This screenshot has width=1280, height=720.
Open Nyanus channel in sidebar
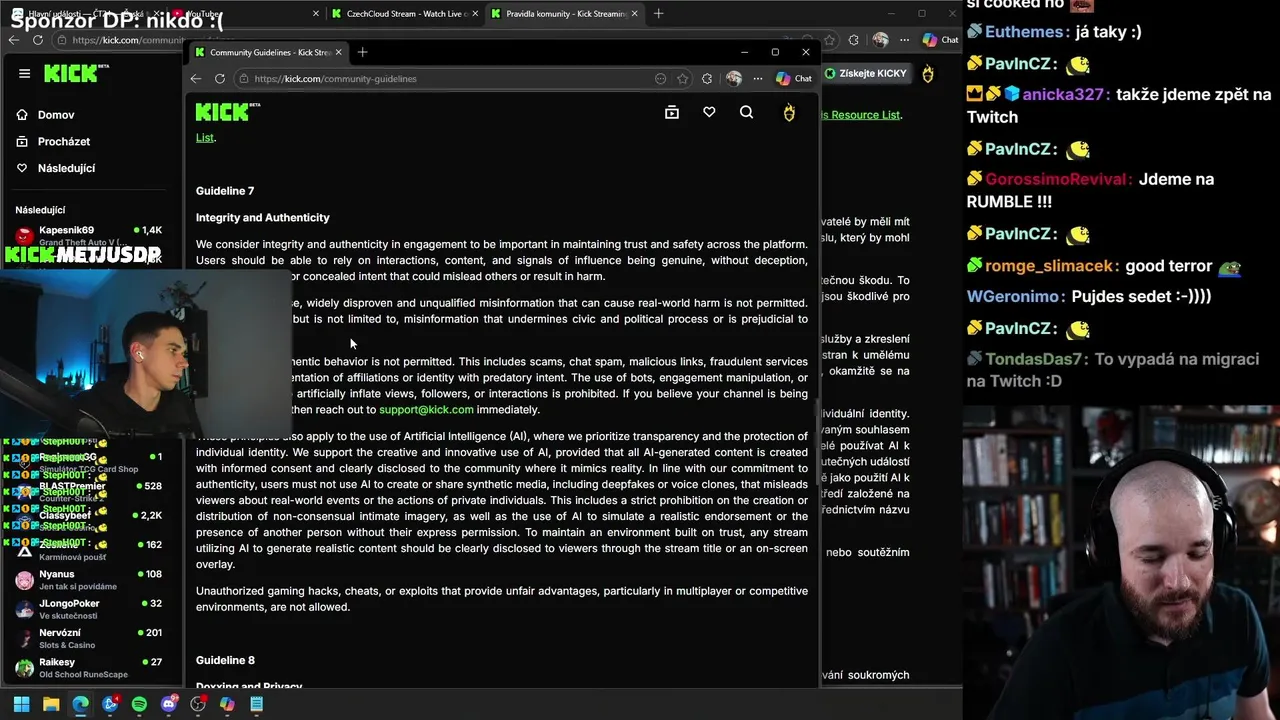click(x=88, y=580)
